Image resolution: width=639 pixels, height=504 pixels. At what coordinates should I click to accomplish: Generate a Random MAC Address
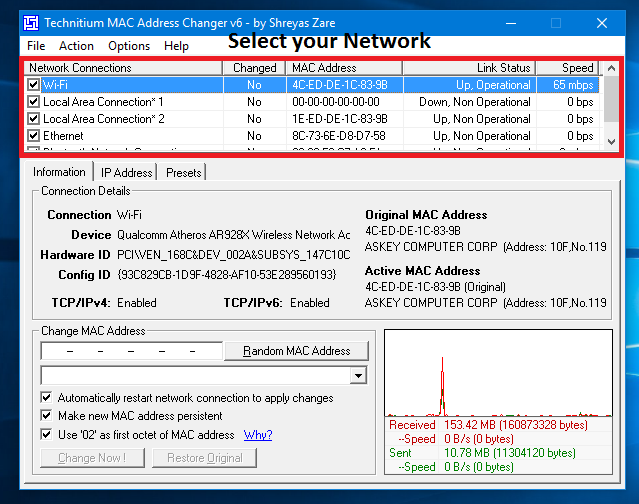pos(296,351)
